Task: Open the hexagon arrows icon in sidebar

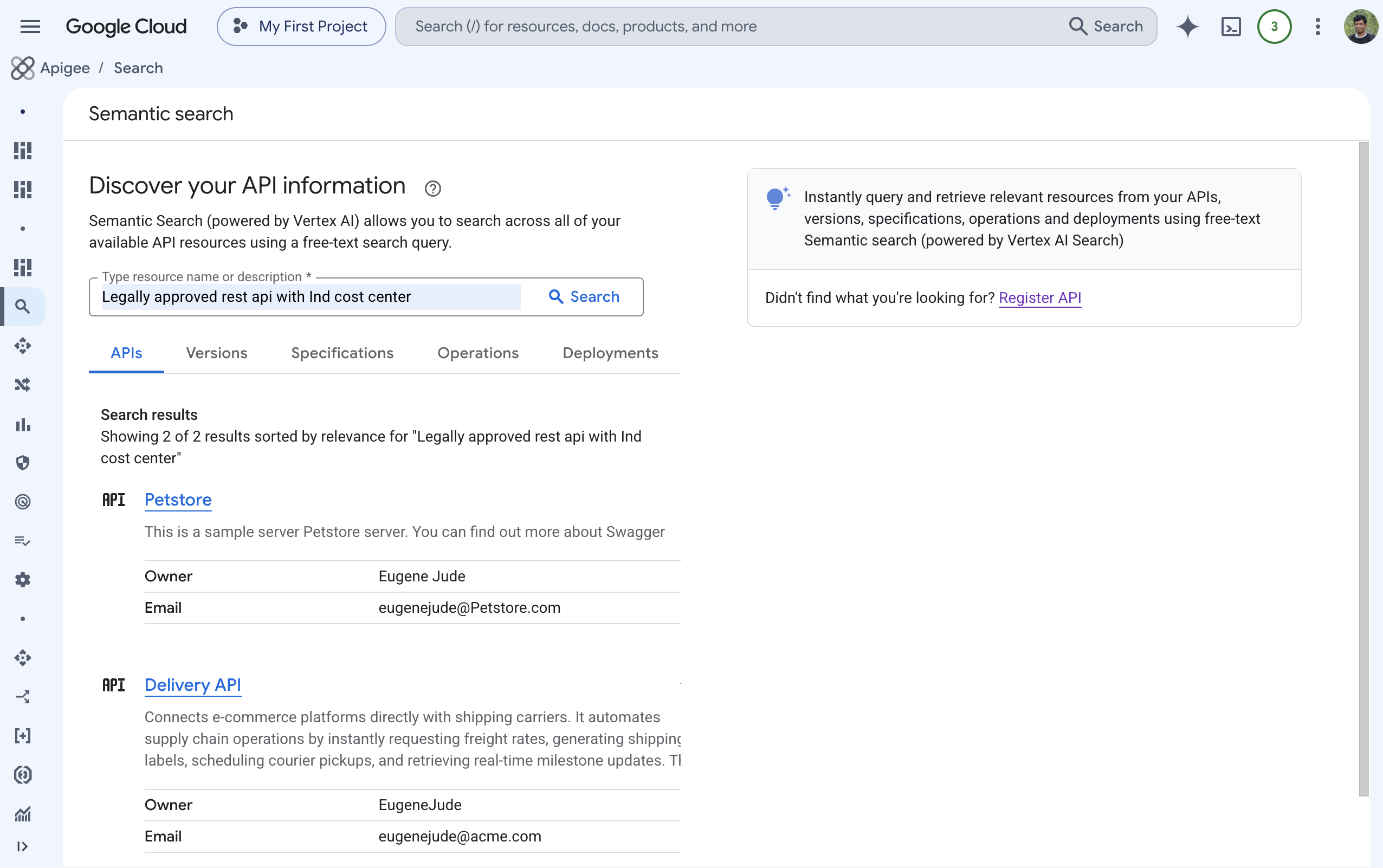Action: point(22,775)
